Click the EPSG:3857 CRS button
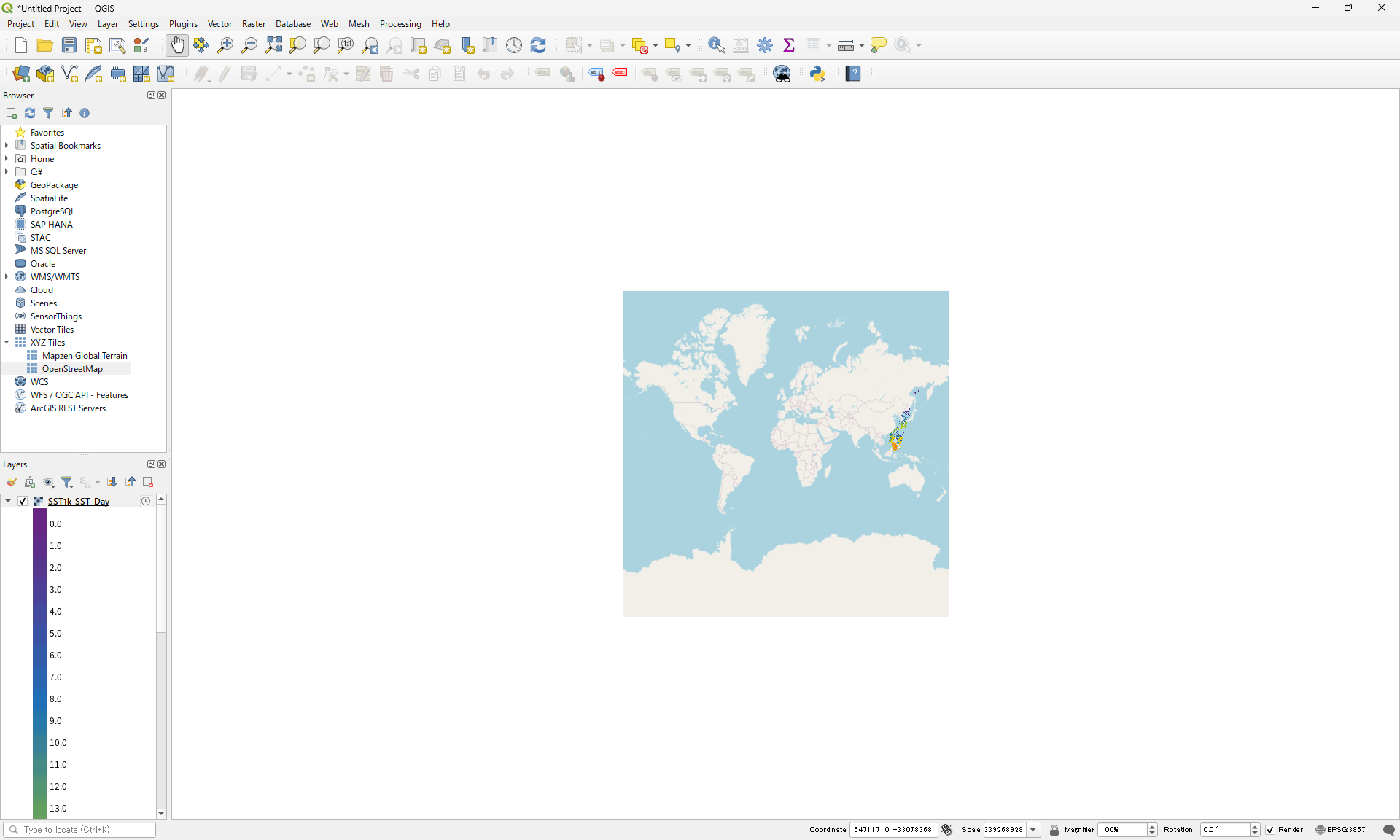1400x840 pixels. pos(1340,830)
